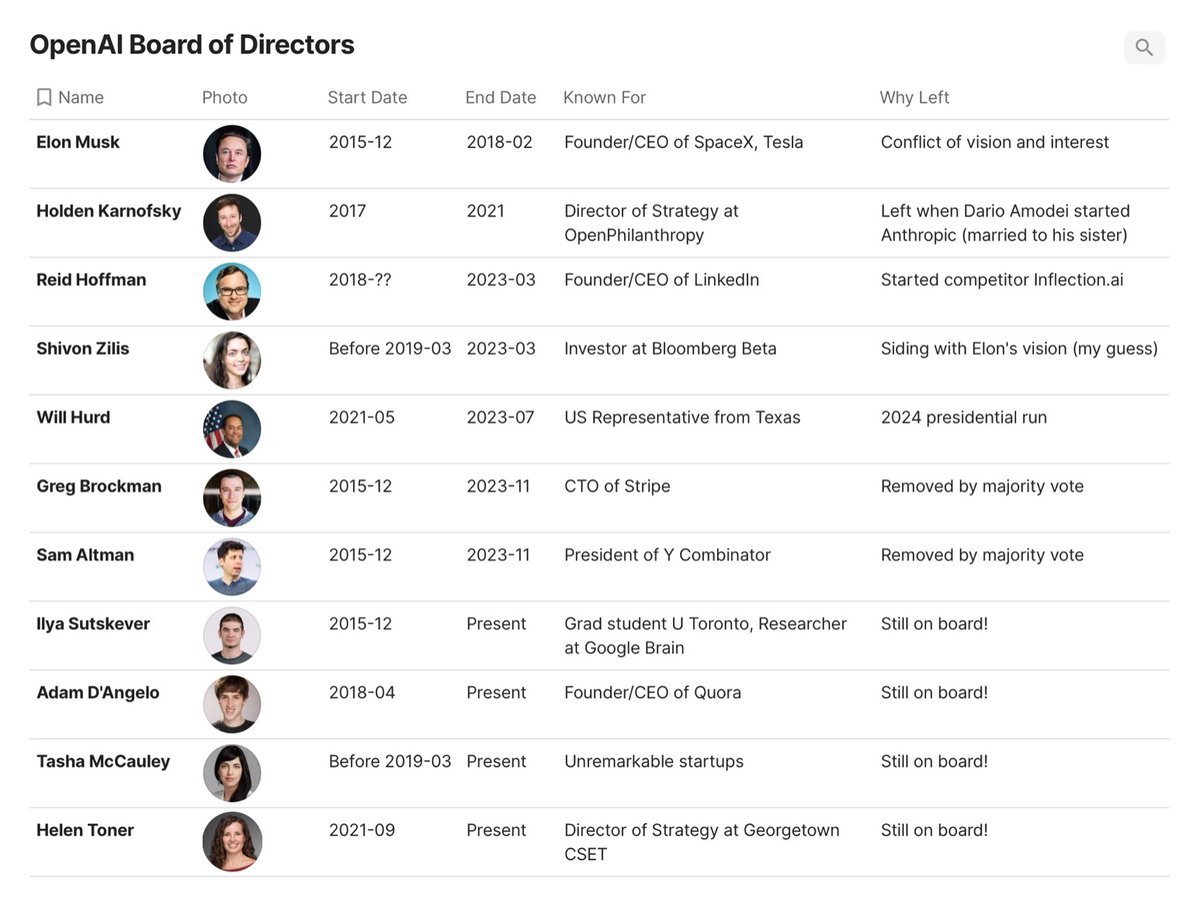The height and width of the screenshot is (914, 1200).
Task: Click the Adam D'Angelo name entry
Action: [98, 692]
